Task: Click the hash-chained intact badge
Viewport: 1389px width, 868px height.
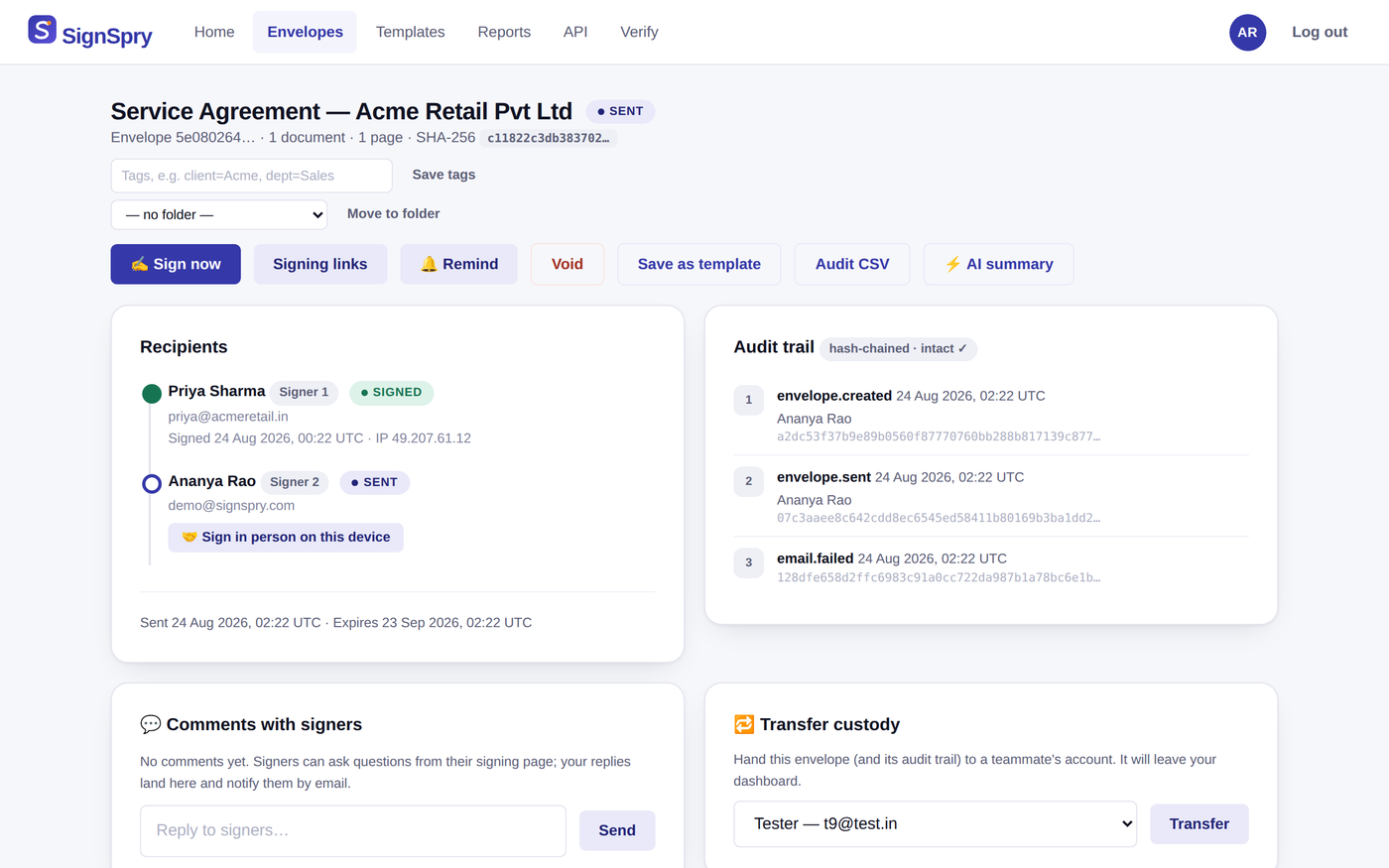Action: click(898, 348)
